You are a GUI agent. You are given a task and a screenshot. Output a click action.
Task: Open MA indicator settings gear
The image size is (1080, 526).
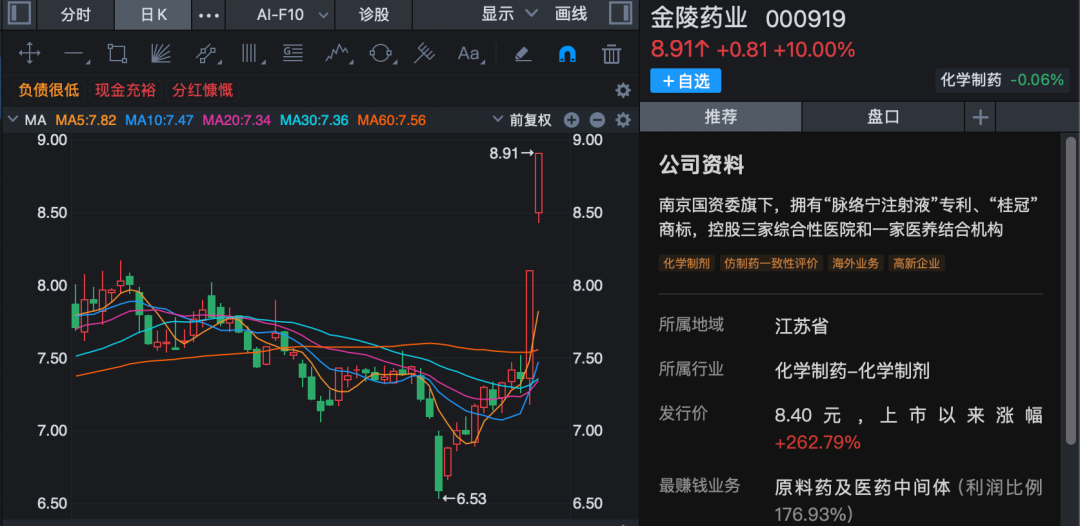click(623, 120)
